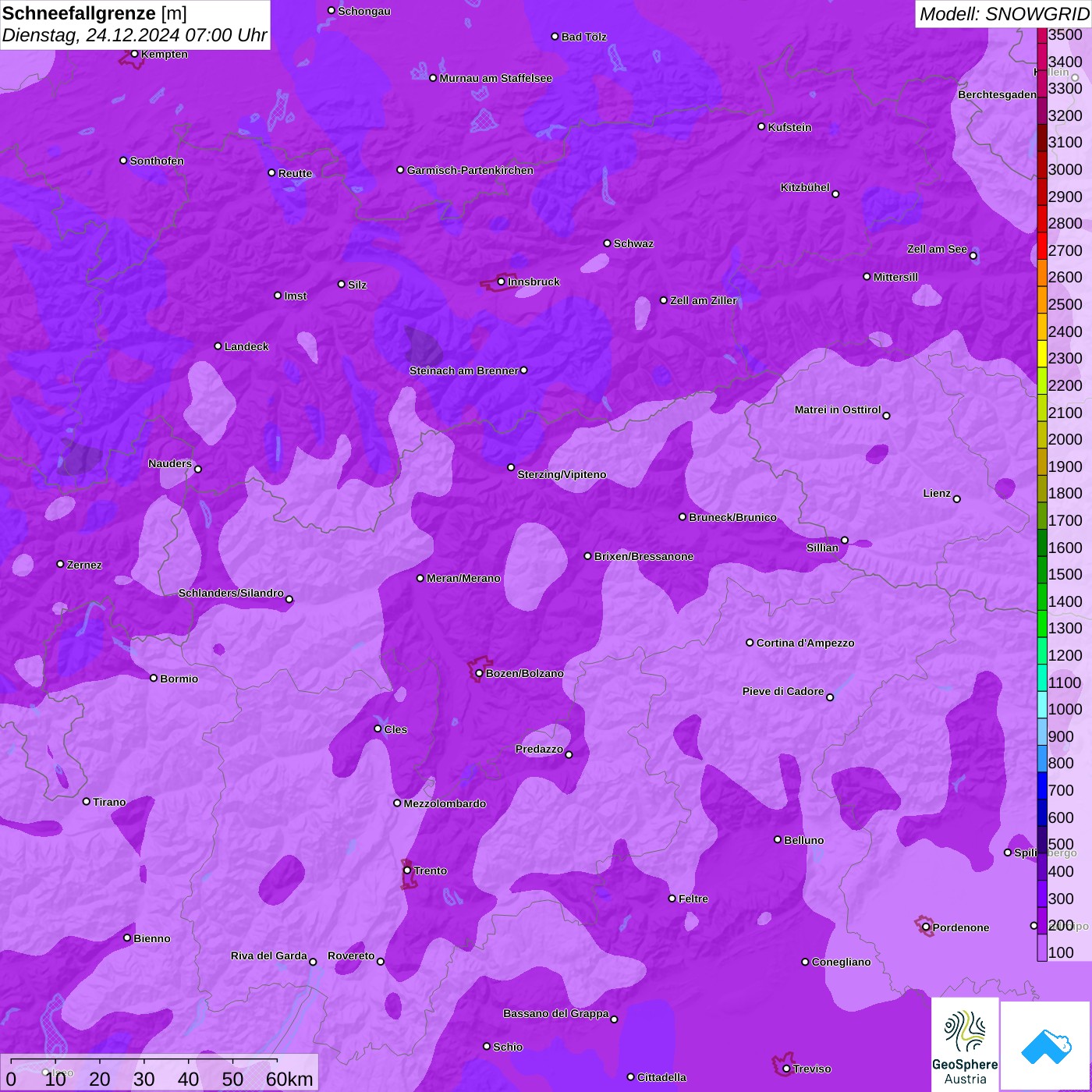Click the blue cloud arrow logo

click(1046, 1045)
